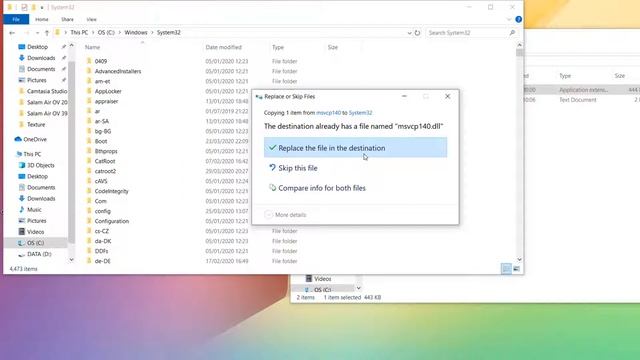Go up one folder level arrow
Viewport: 640px width, 360px height.
coord(47,33)
